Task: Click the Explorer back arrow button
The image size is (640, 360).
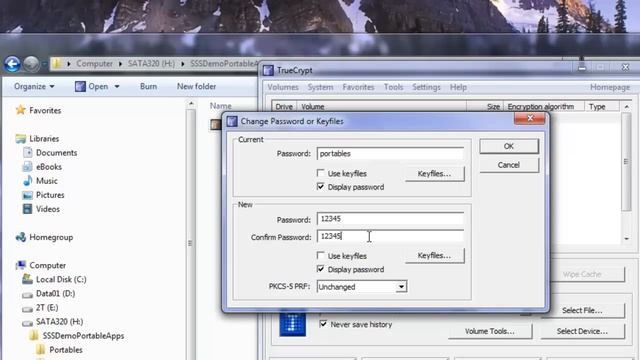Action: 12,64
